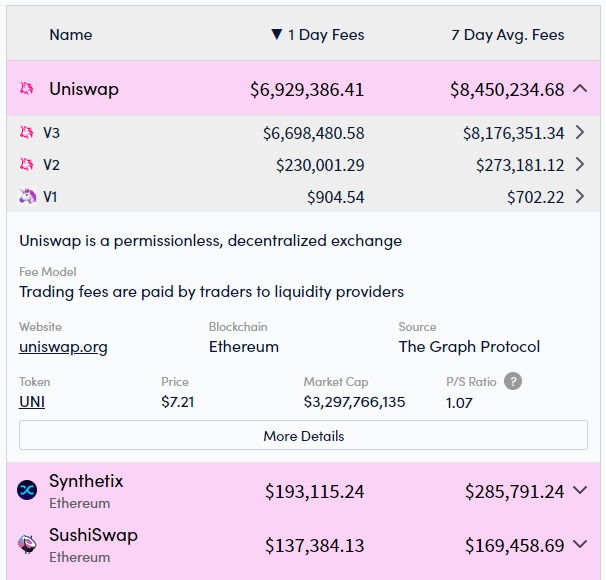Click the Source label

(x=417, y=327)
